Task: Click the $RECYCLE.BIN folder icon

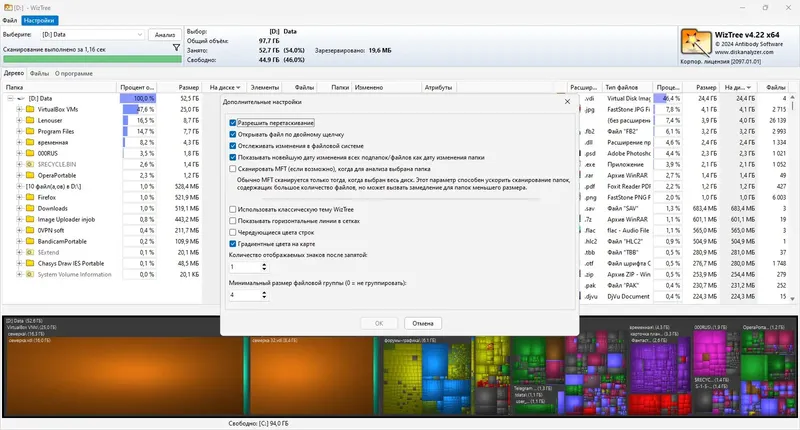Action: pos(30,164)
